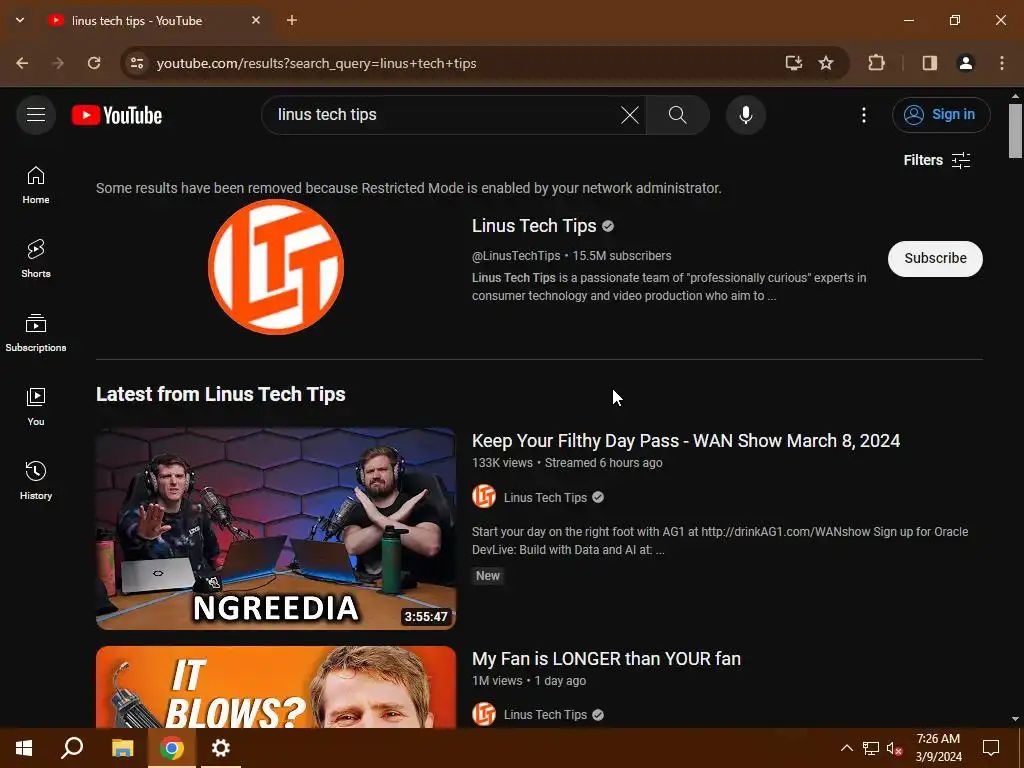Expand the tab search dropdown arrow
Screen dimensions: 1024x768
click(20, 20)
